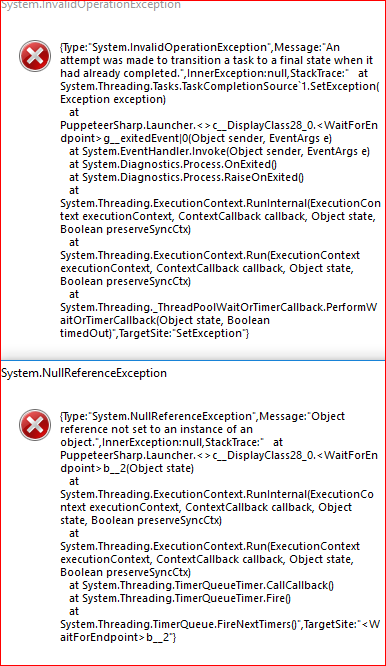
Task: Click the System.Diagnostics.Process.RaiseOnExited() line
Action: click(186, 177)
